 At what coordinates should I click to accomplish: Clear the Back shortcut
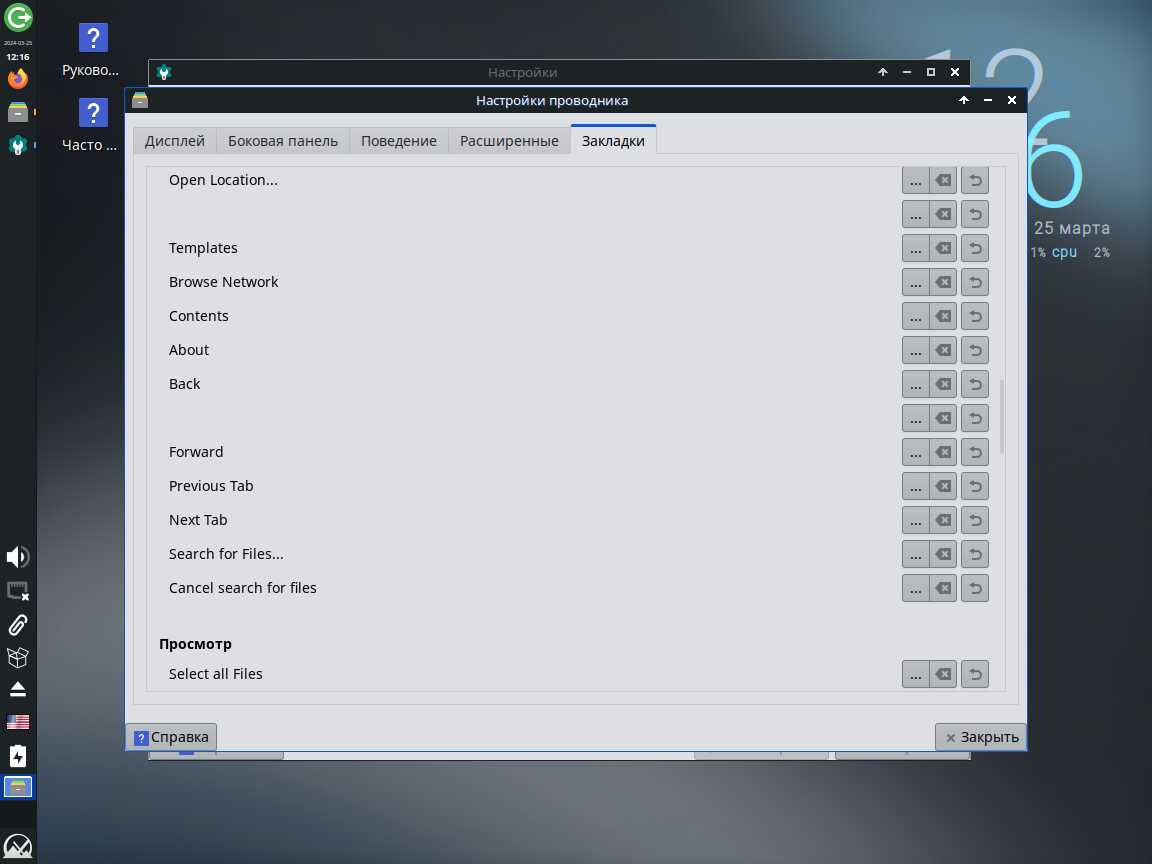pos(943,384)
